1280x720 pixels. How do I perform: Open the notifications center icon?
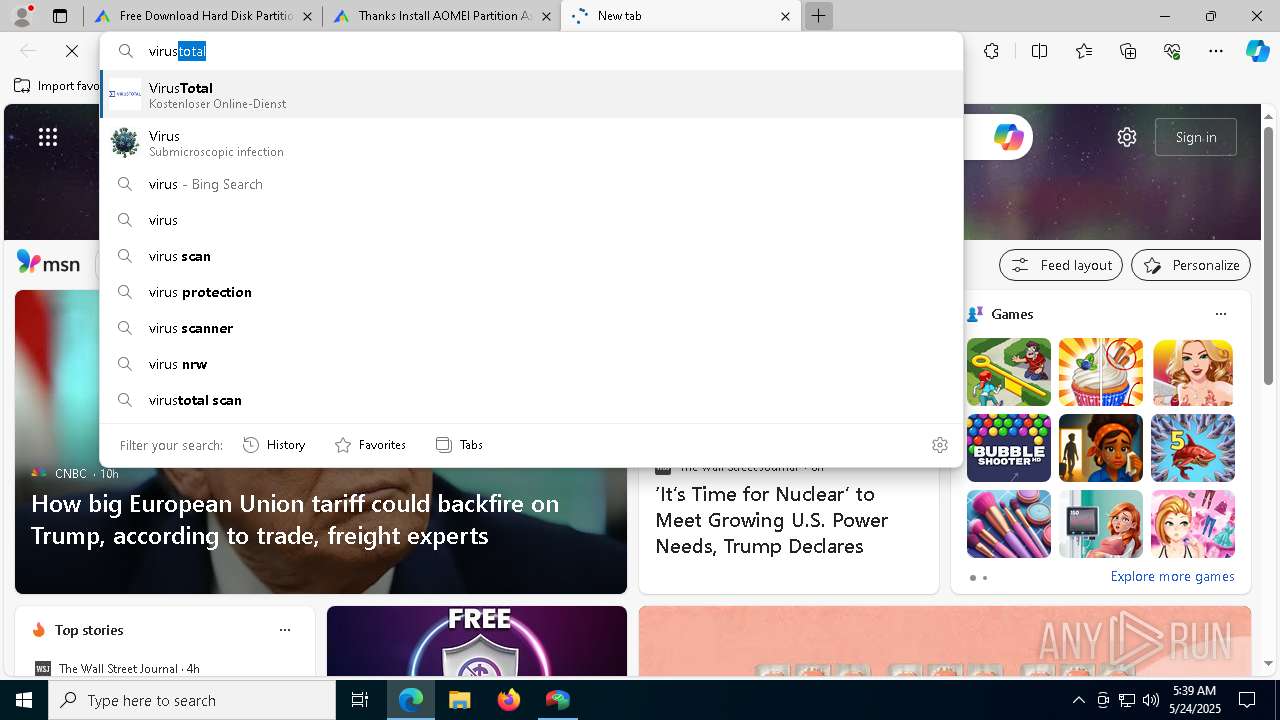click(1247, 700)
